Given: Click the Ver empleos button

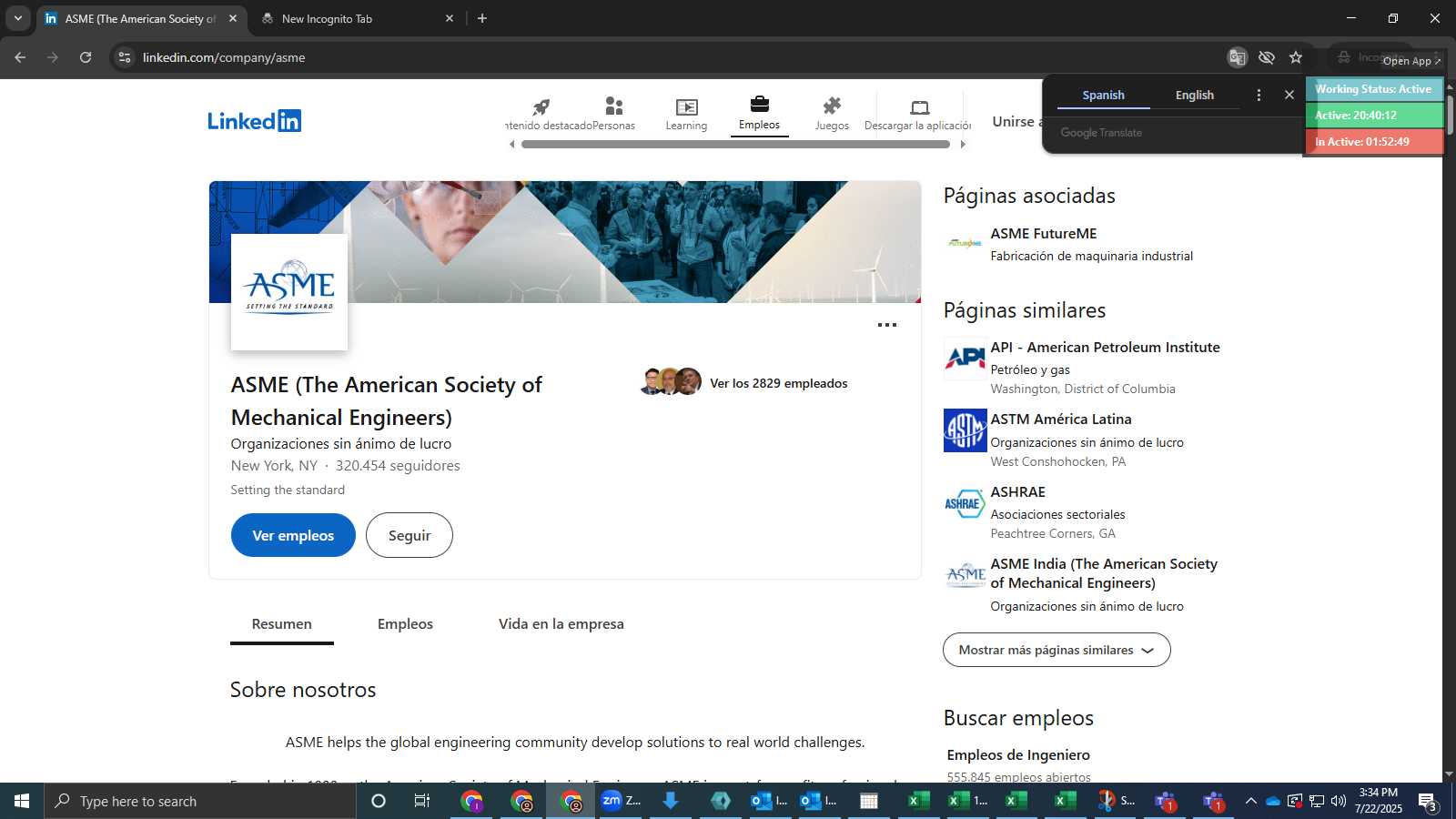Looking at the screenshot, I should (293, 535).
